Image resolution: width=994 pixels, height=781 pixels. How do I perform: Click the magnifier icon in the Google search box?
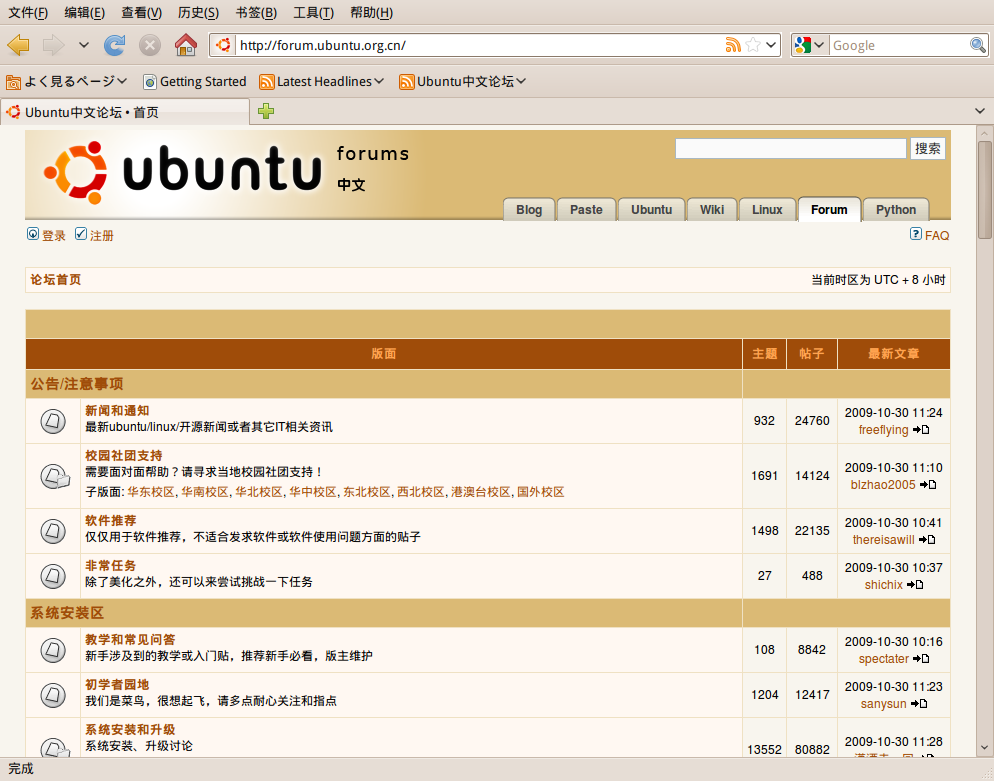[x=978, y=45]
